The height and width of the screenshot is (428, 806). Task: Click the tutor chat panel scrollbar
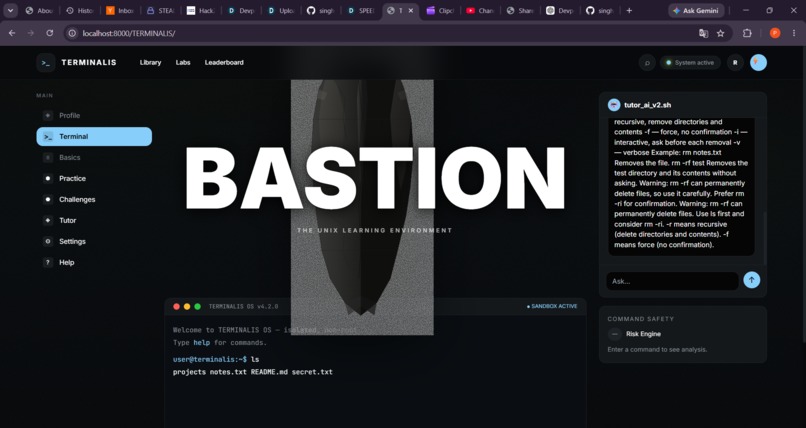[x=764, y=238]
